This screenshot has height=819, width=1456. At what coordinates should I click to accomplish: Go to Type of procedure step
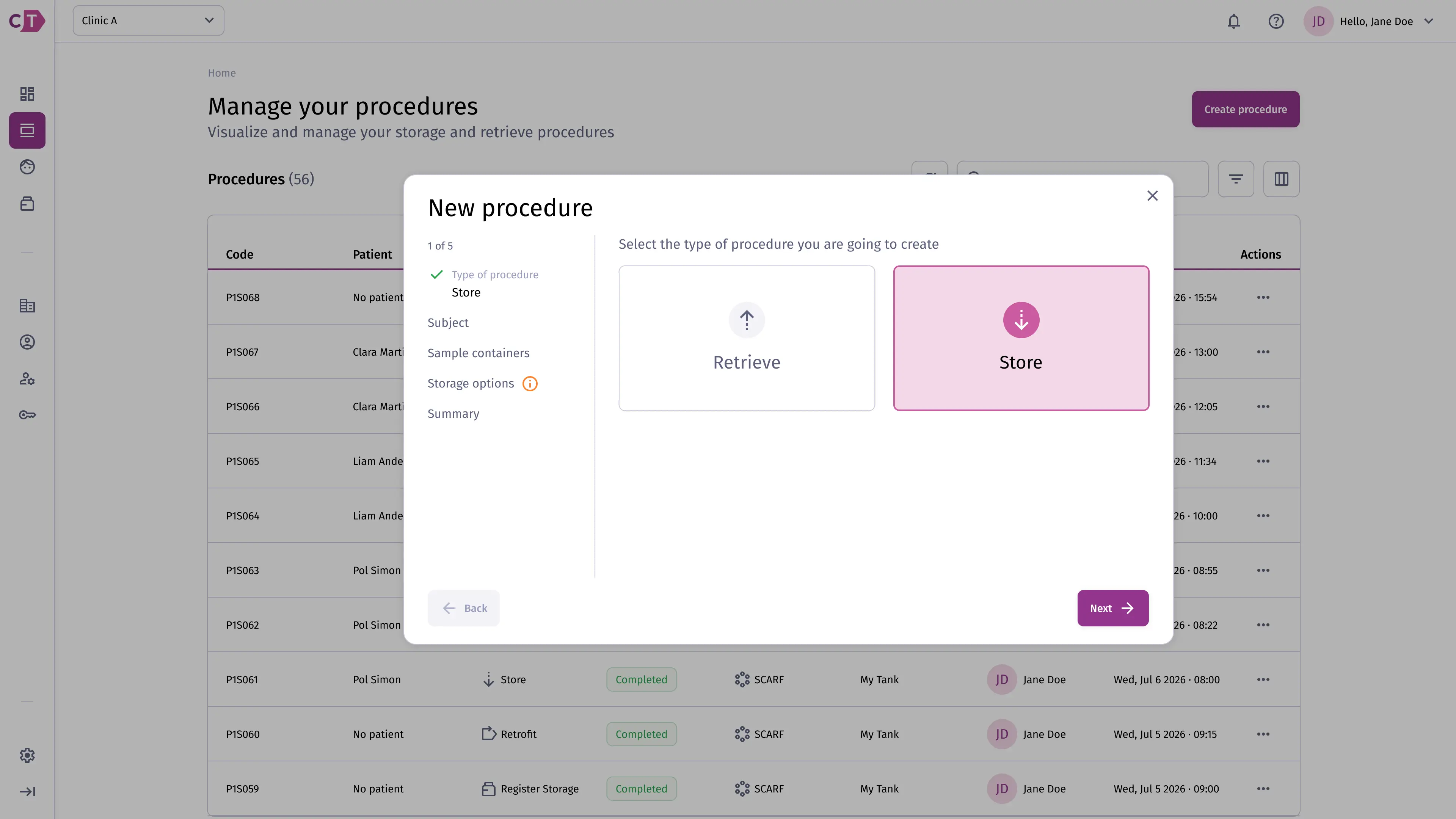(494, 275)
